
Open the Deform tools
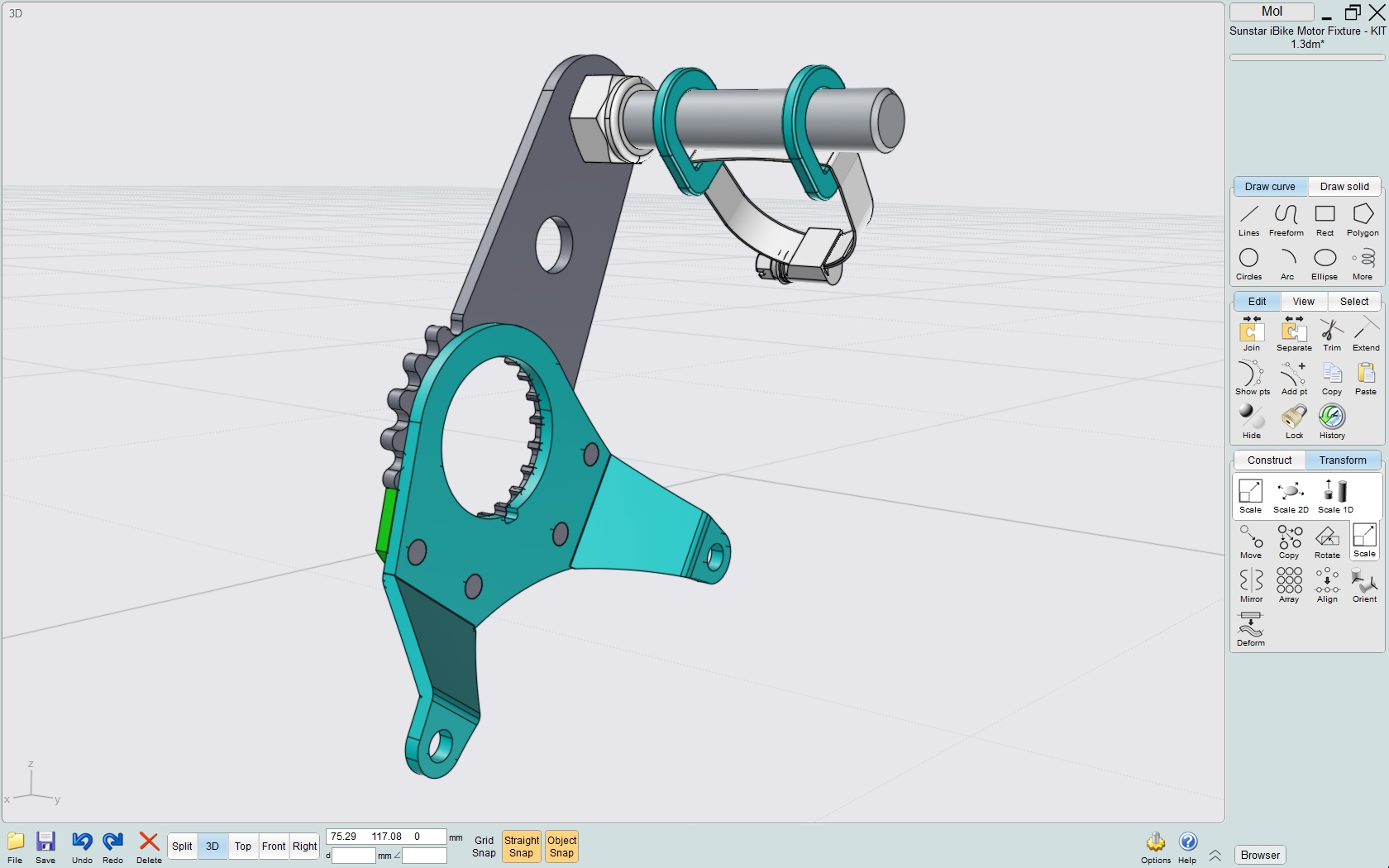point(1251,630)
